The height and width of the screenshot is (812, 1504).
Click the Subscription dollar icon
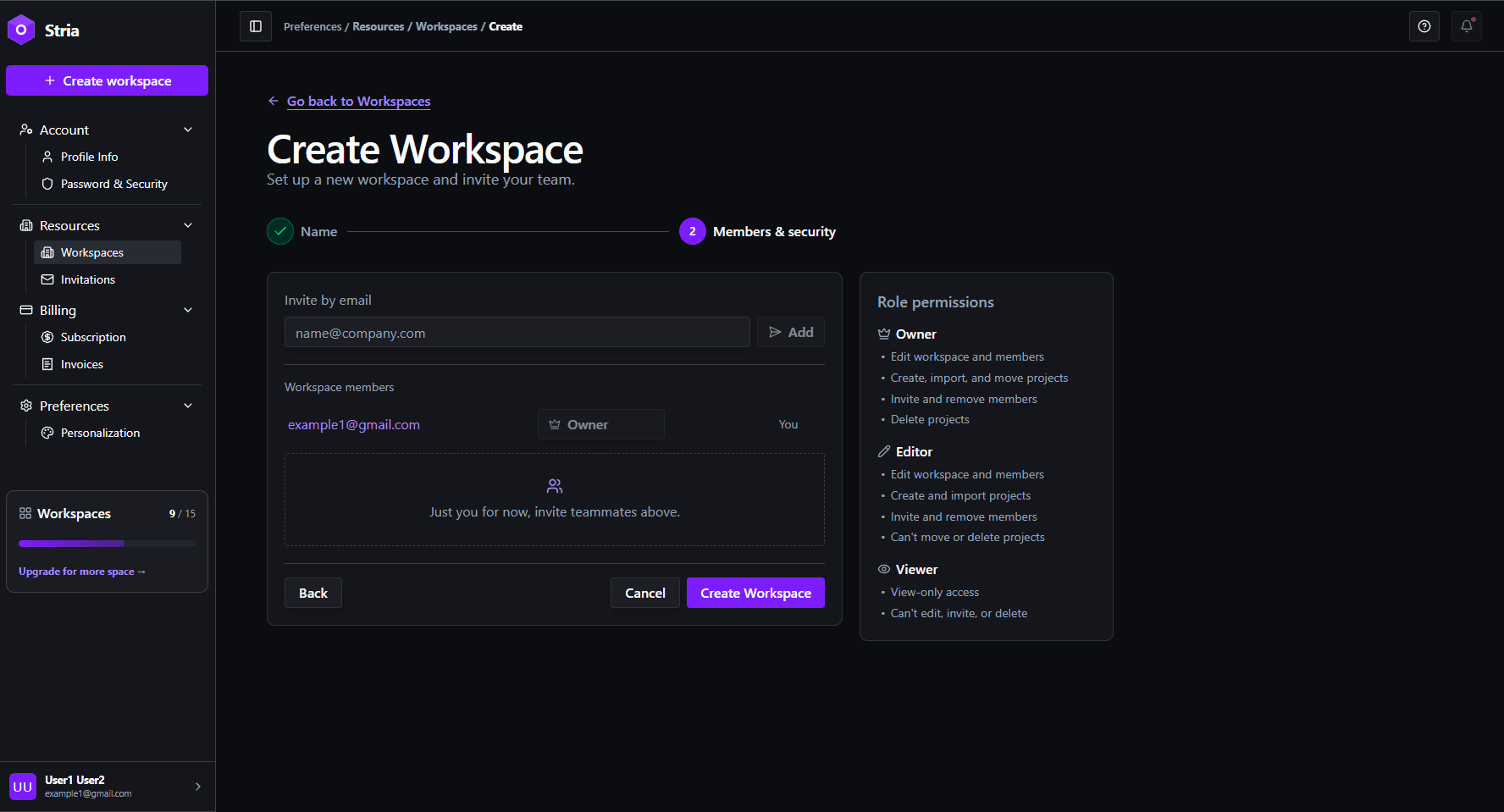coord(47,337)
